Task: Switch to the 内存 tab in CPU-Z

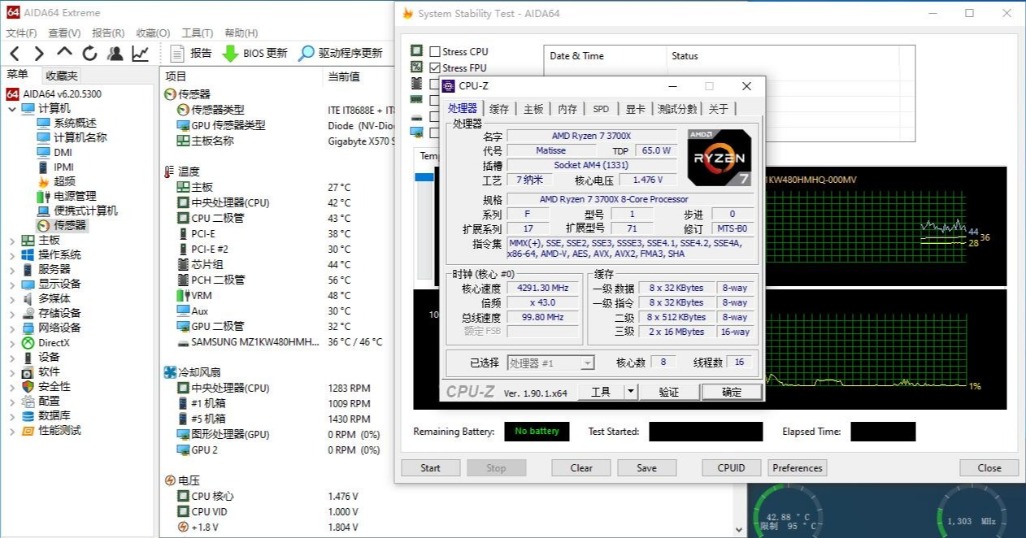Action: tap(567, 109)
